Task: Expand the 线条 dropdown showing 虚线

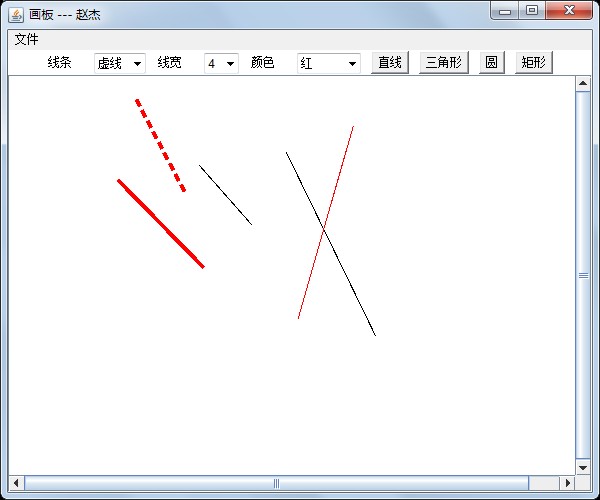Action: pyautogui.click(x=120, y=63)
